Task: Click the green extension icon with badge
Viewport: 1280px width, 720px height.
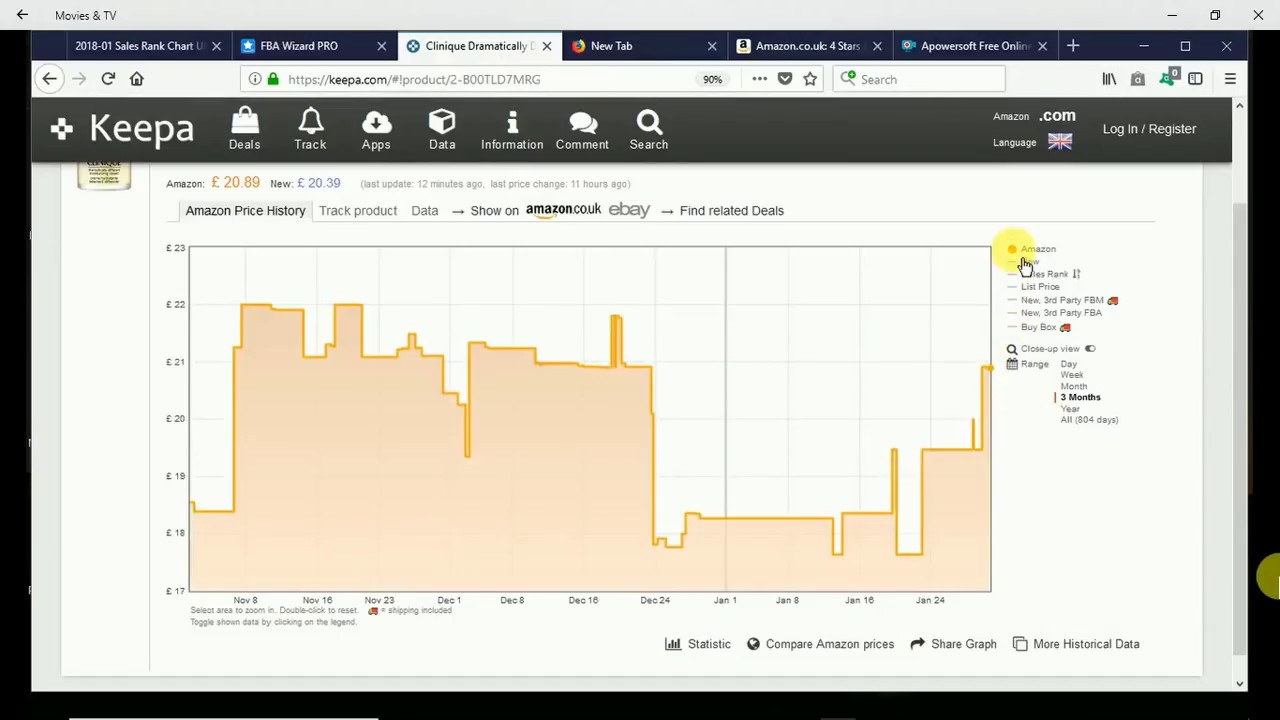Action: pos(1167,78)
